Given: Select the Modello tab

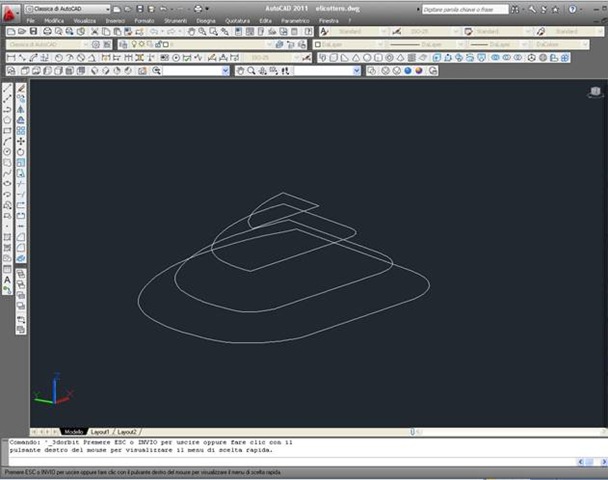Looking at the screenshot, I should (x=74, y=431).
